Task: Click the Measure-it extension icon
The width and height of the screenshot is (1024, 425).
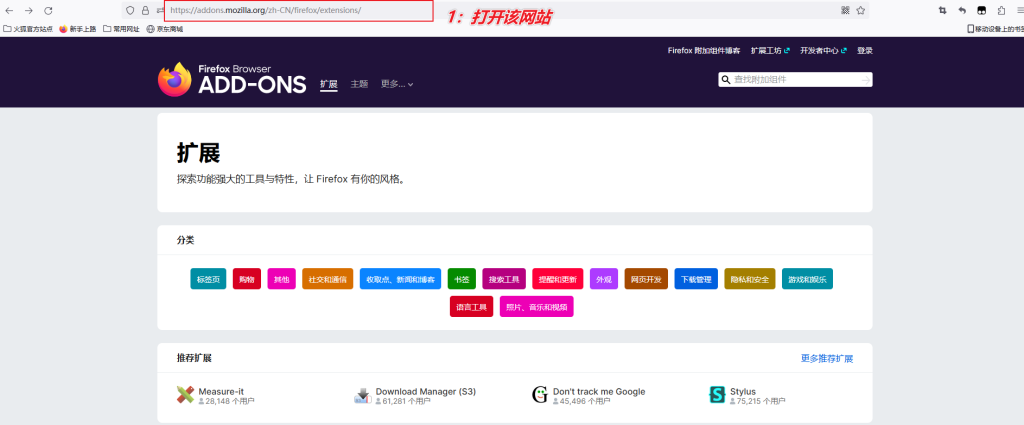Action: click(185, 394)
